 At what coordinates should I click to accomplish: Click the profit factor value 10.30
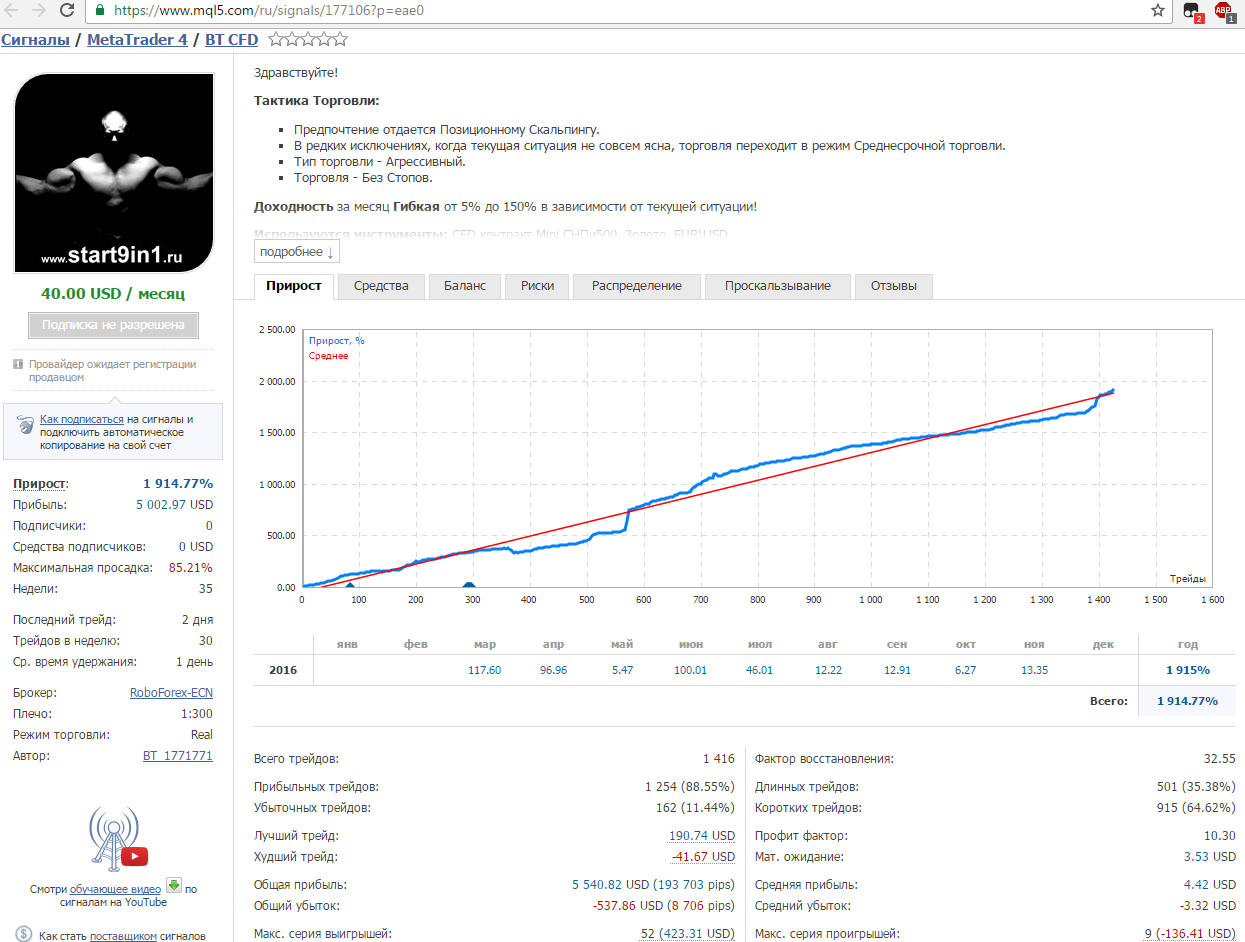tap(1220, 836)
